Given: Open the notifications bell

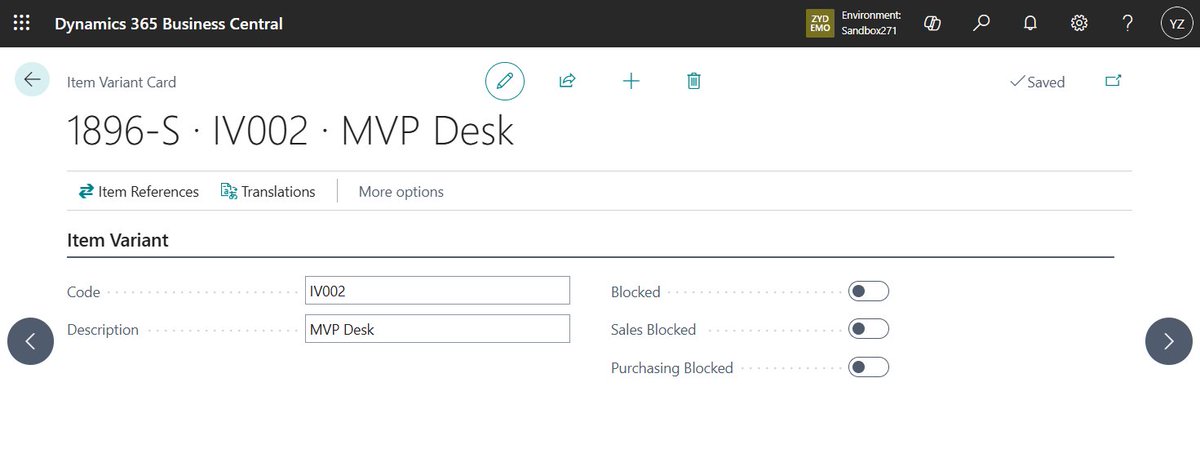Looking at the screenshot, I should tap(1031, 23).
